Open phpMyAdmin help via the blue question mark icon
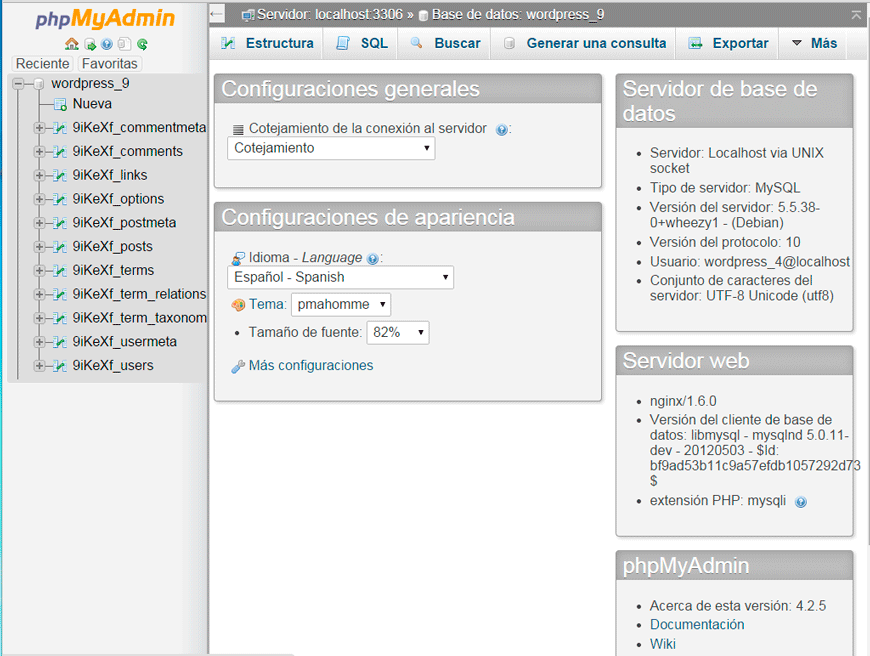Image resolution: width=870 pixels, height=656 pixels. 106,45
